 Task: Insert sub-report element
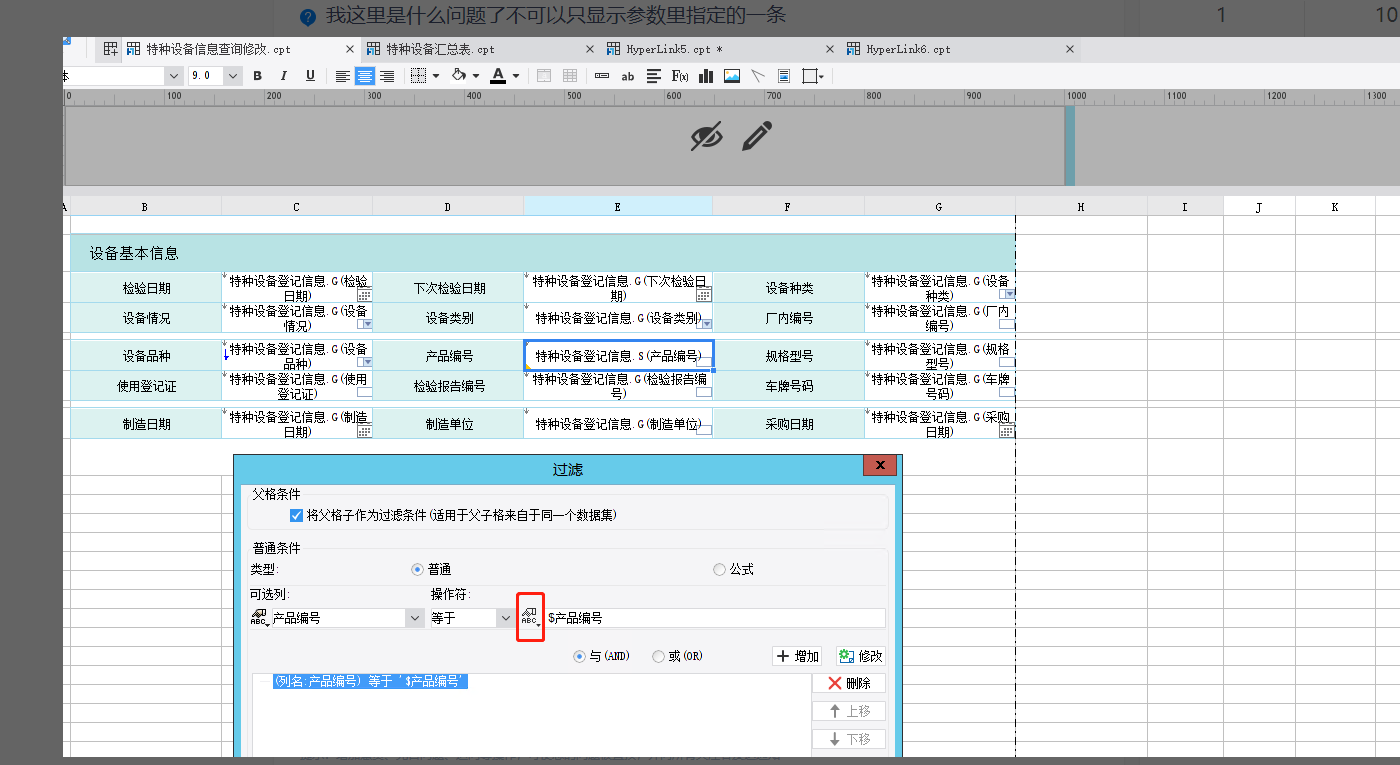click(x=784, y=76)
